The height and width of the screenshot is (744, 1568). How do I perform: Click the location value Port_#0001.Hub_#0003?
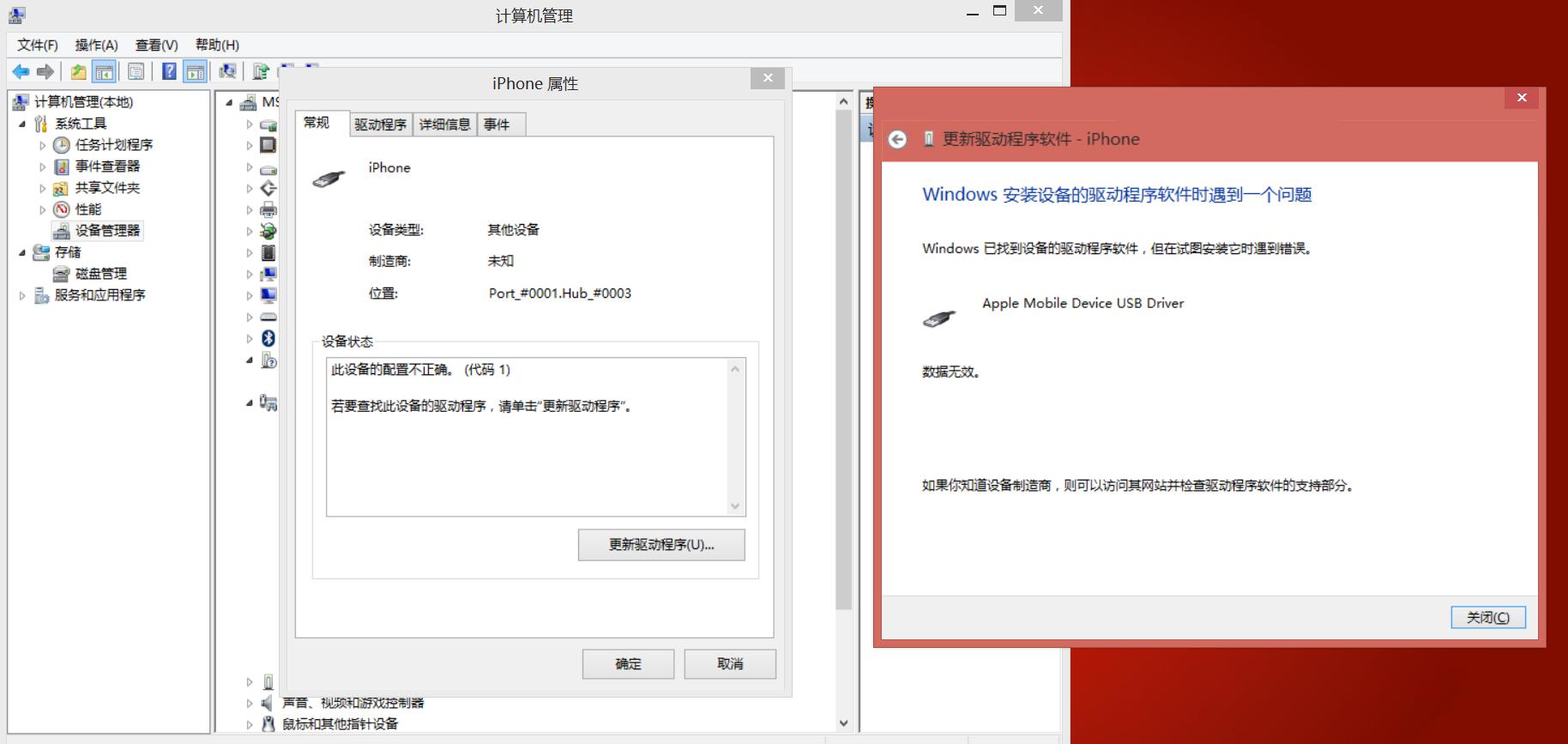pos(560,293)
